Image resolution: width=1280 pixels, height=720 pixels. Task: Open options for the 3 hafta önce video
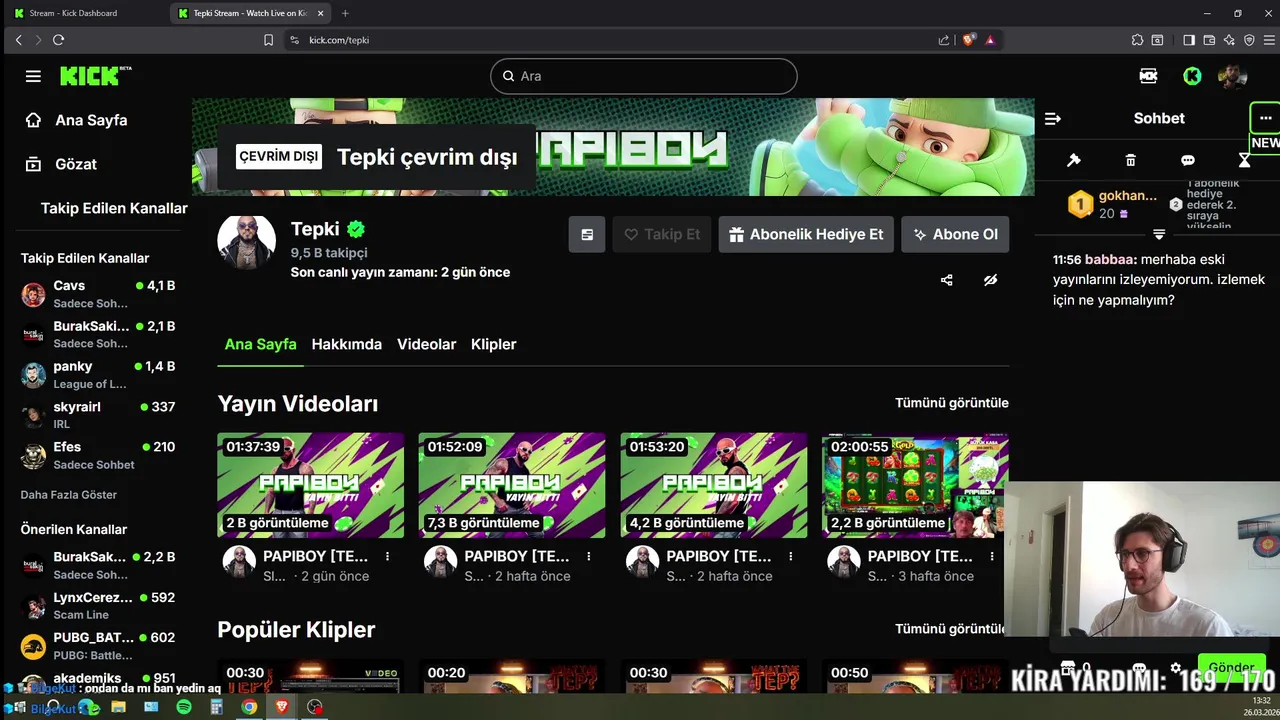[x=992, y=556]
